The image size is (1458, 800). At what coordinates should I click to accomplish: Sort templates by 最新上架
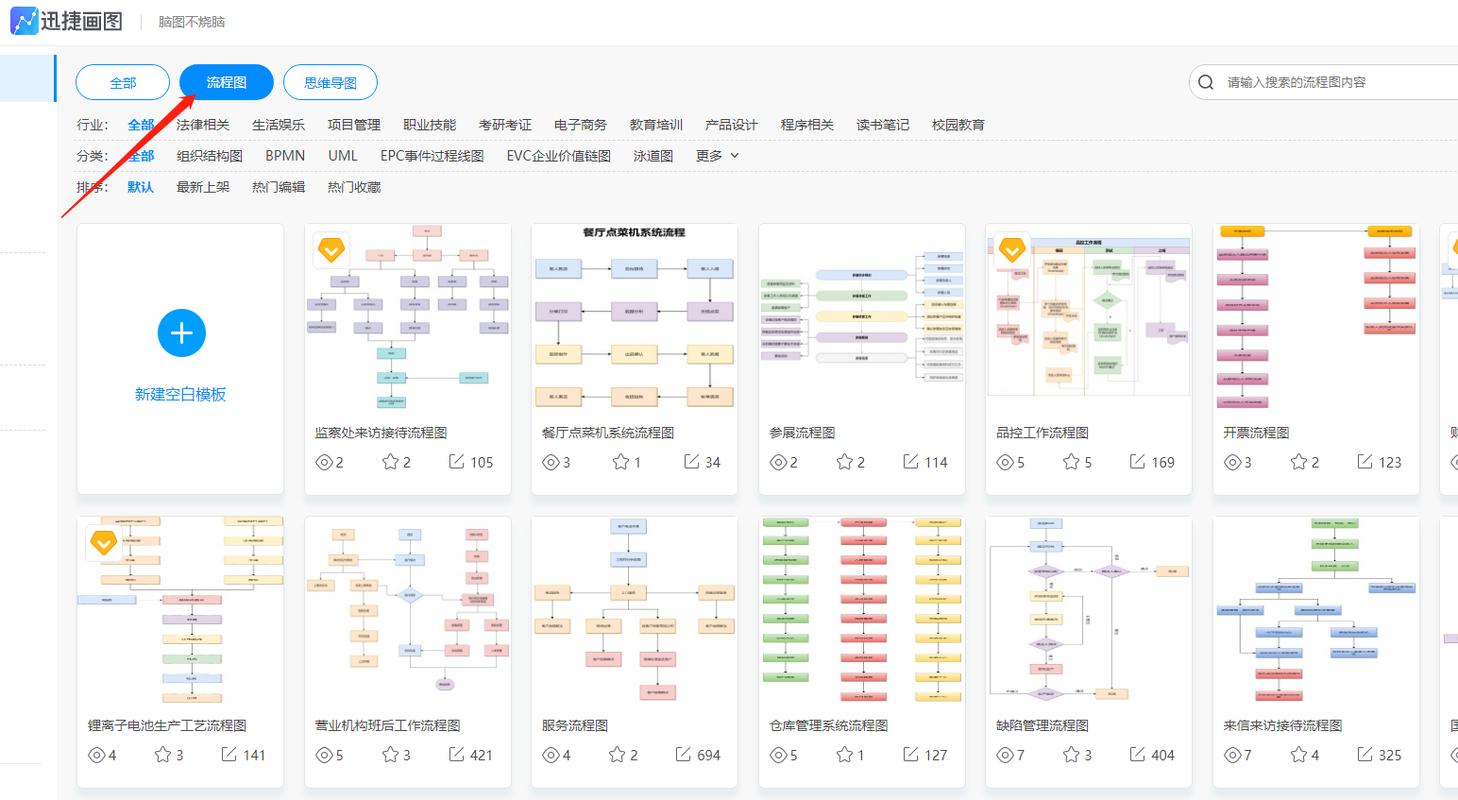pos(203,187)
